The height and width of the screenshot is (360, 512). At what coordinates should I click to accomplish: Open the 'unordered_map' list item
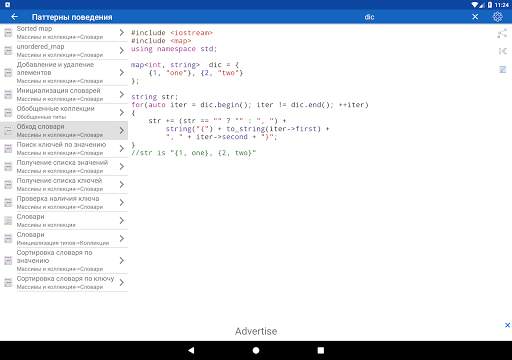coord(64,50)
